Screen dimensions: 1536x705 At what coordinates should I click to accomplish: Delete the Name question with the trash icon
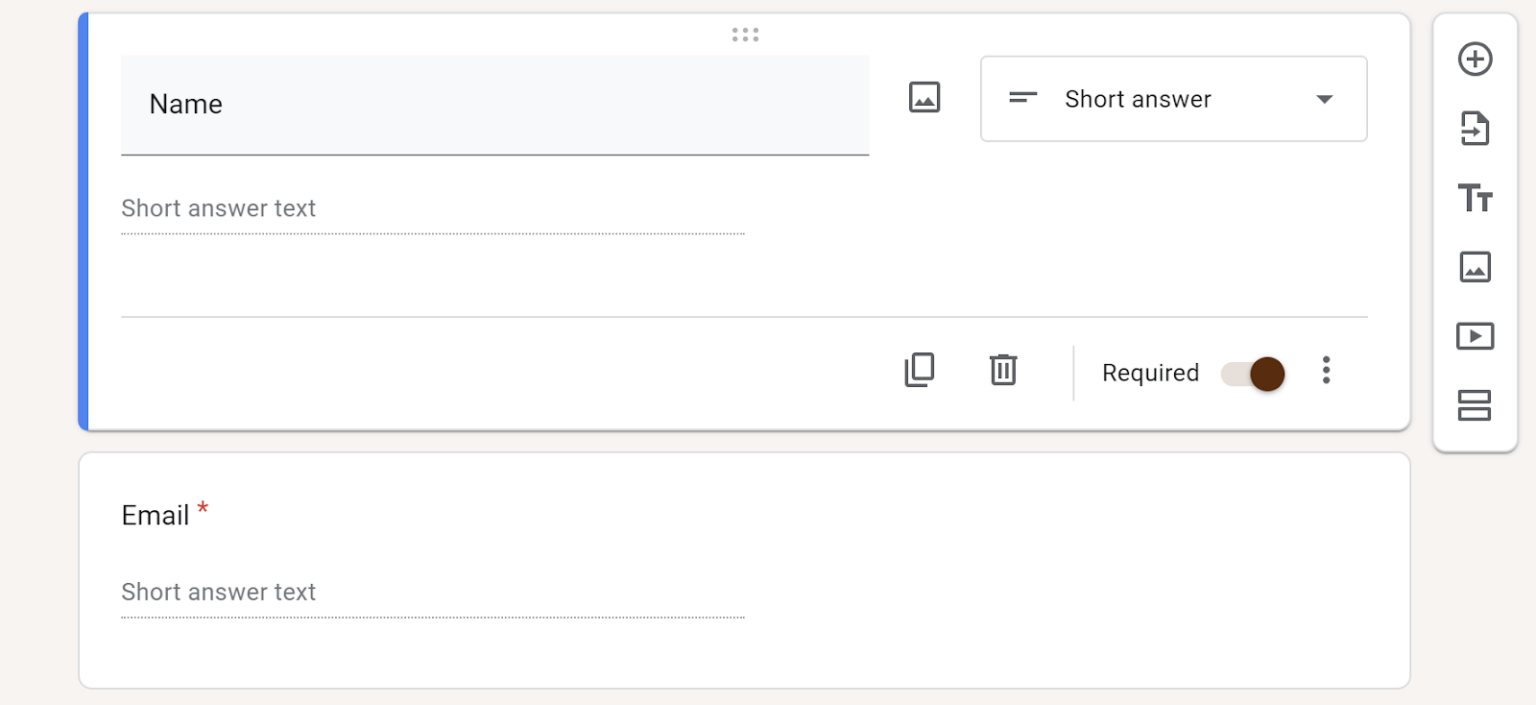point(1002,370)
